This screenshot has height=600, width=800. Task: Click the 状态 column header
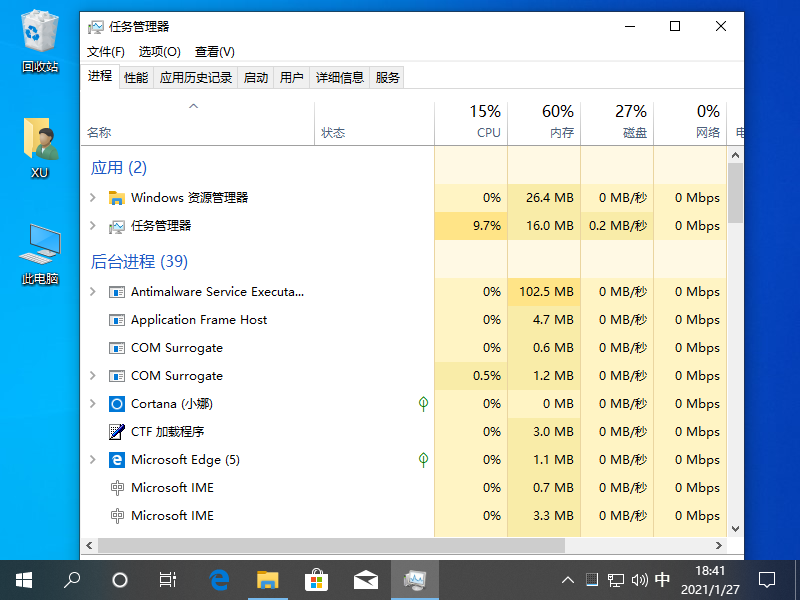(x=374, y=124)
